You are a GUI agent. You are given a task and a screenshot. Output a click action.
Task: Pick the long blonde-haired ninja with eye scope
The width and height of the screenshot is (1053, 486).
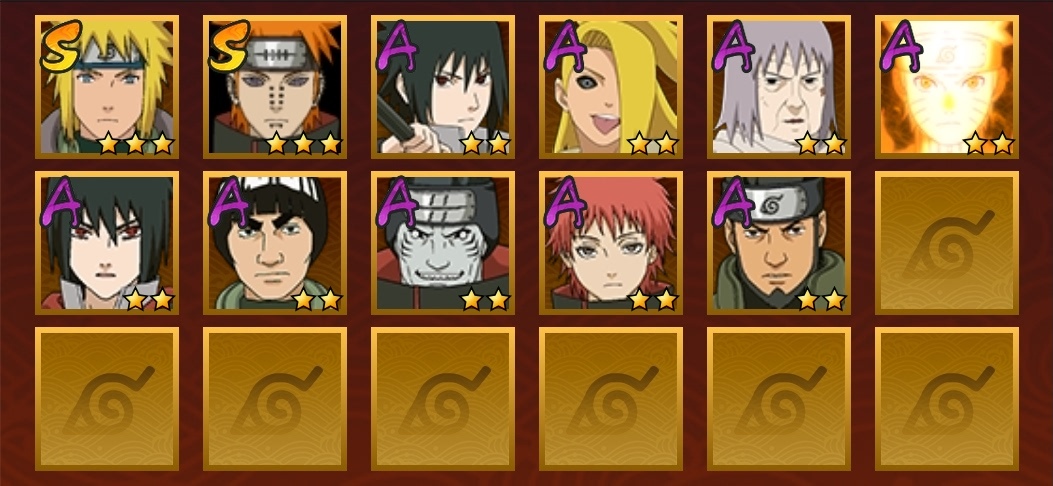pyautogui.click(x=610, y=87)
